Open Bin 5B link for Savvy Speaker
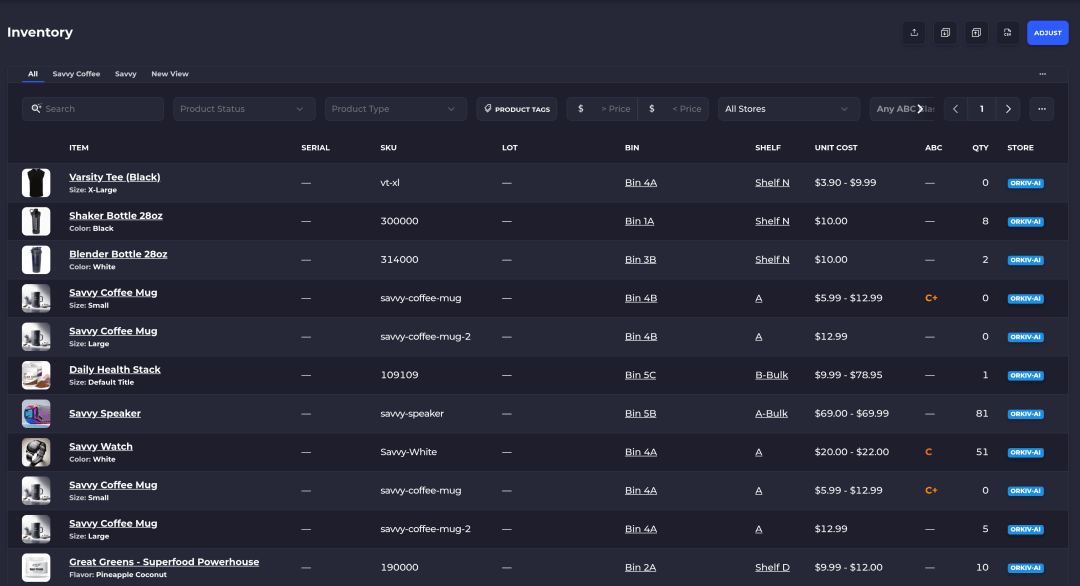 click(640, 414)
